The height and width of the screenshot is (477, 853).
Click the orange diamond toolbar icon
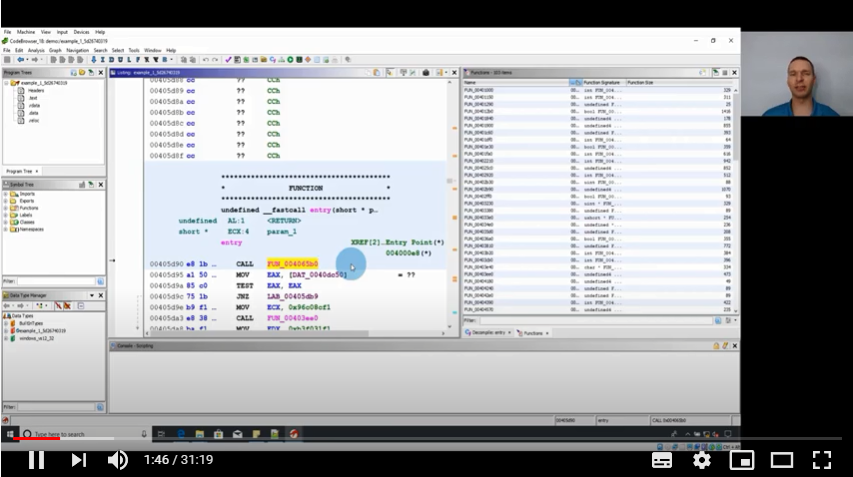308,60
